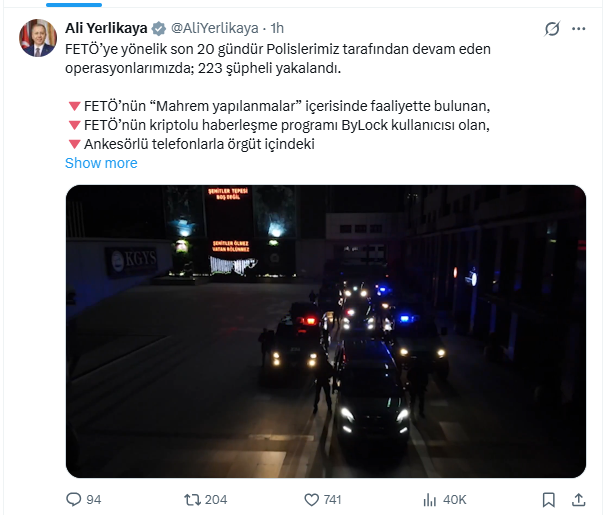The width and height of the screenshot is (616, 515).
Task: Click the 94 replies count
Action: point(94,500)
